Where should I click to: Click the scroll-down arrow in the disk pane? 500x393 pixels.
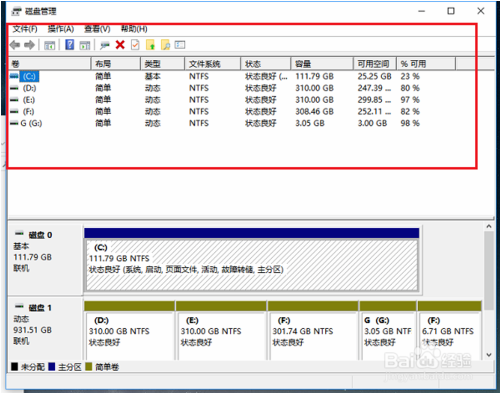tap(489, 355)
